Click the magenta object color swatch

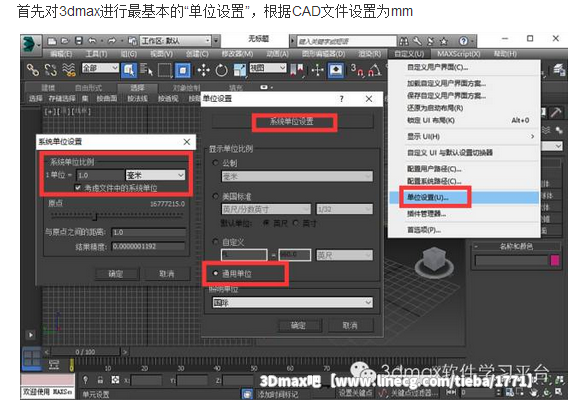tap(554, 260)
